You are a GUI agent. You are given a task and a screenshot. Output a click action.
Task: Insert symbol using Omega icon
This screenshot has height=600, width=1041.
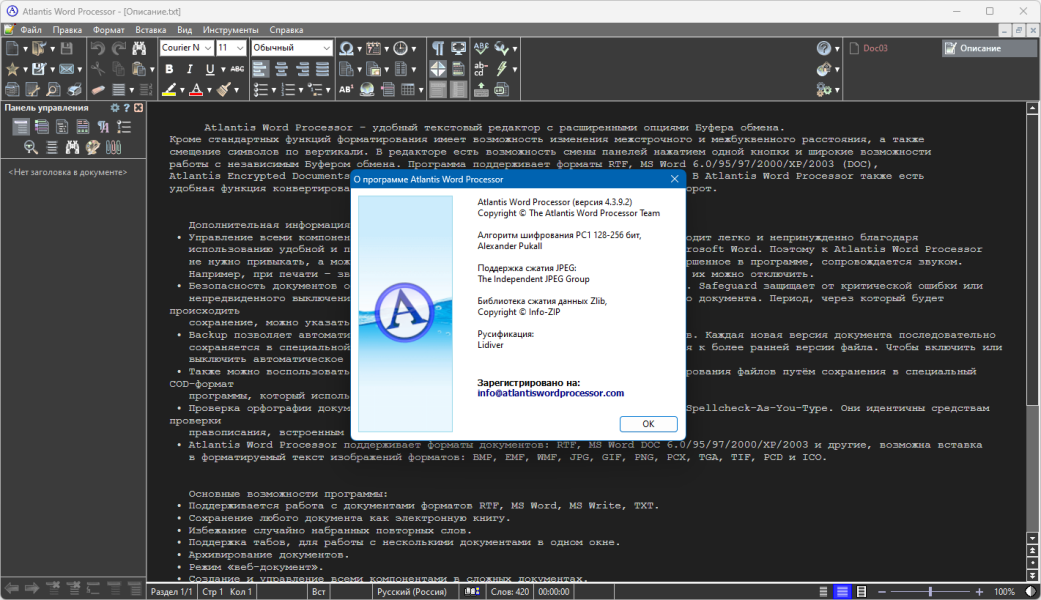pos(346,48)
